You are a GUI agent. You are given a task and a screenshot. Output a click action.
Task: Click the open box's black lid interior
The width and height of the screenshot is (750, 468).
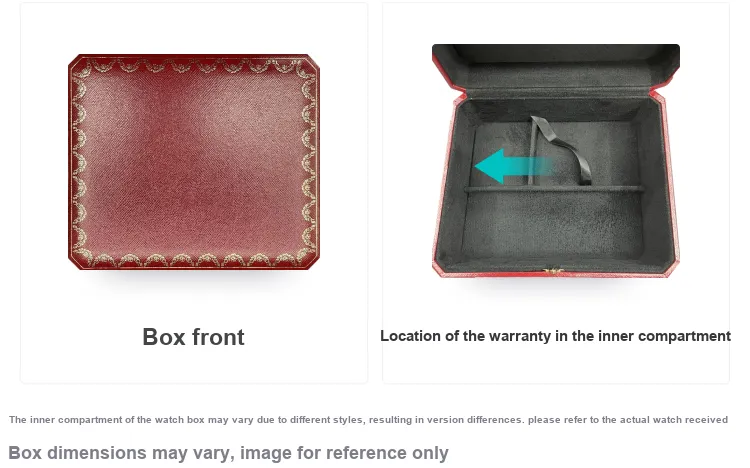[556, 65]
